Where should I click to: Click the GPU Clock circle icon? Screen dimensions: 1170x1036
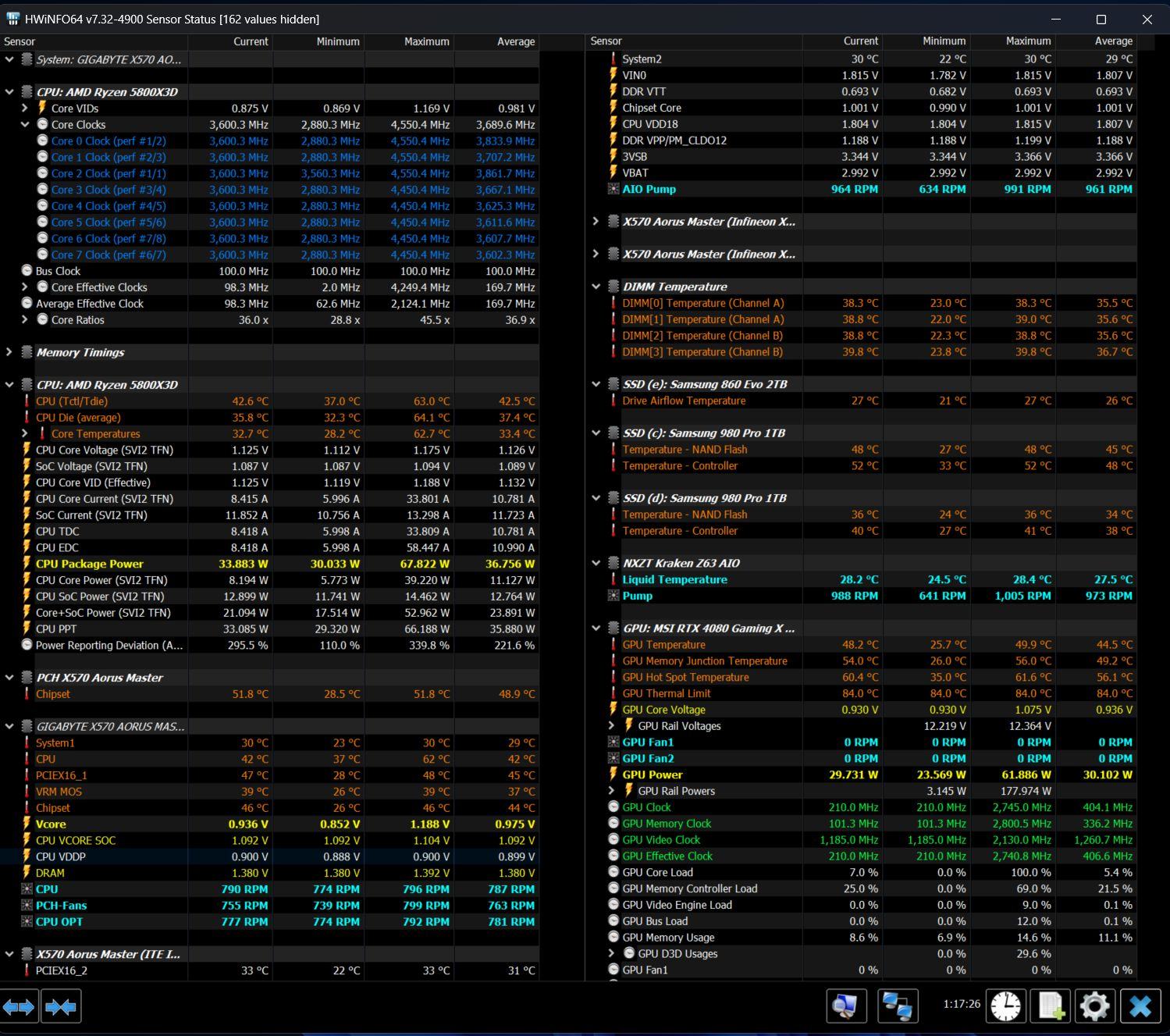614,807
